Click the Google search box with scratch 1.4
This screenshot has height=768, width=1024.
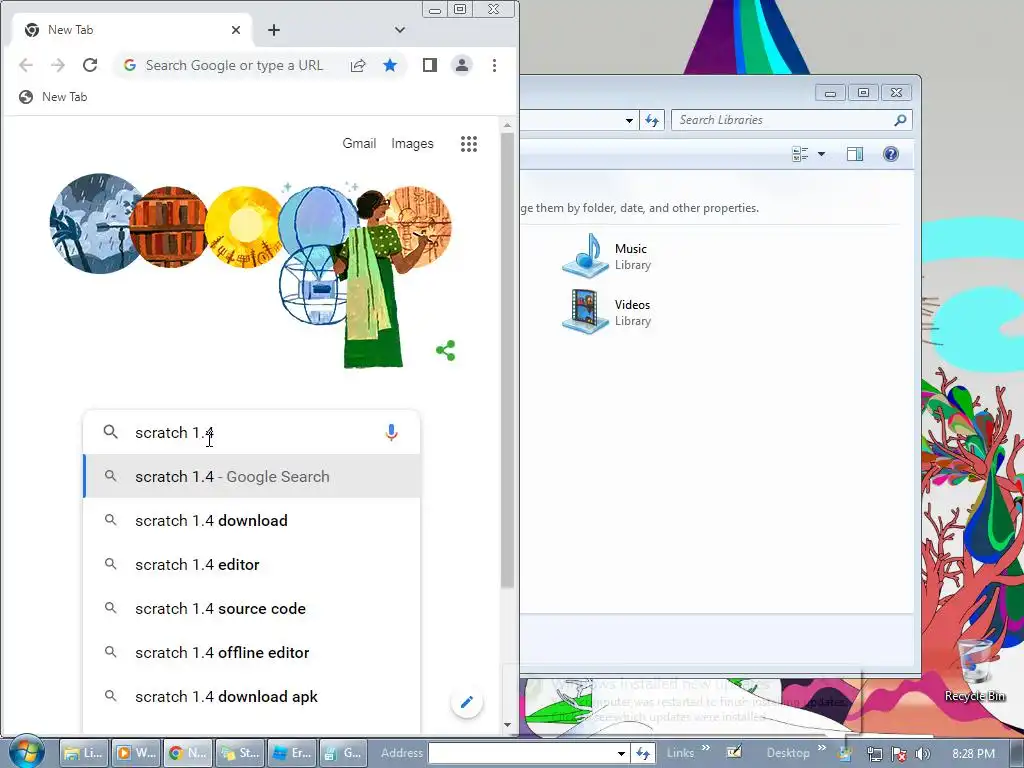point(251,432)
